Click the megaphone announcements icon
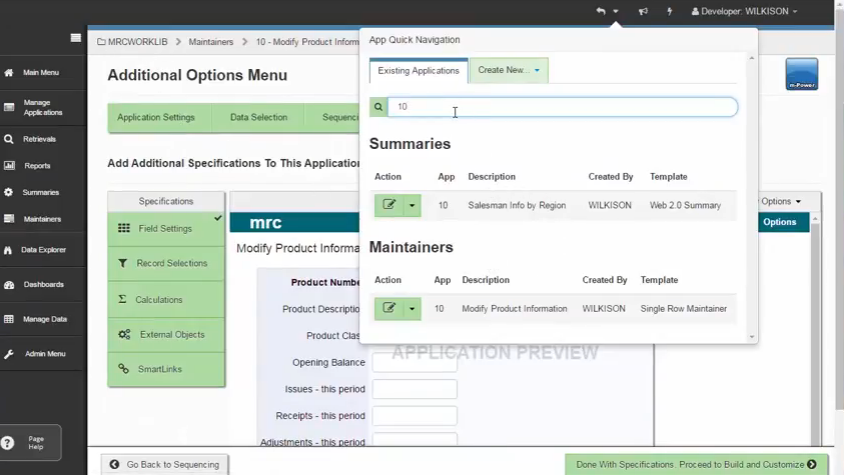Viewport: 844px width, 475px height. [x=643, y=11]
